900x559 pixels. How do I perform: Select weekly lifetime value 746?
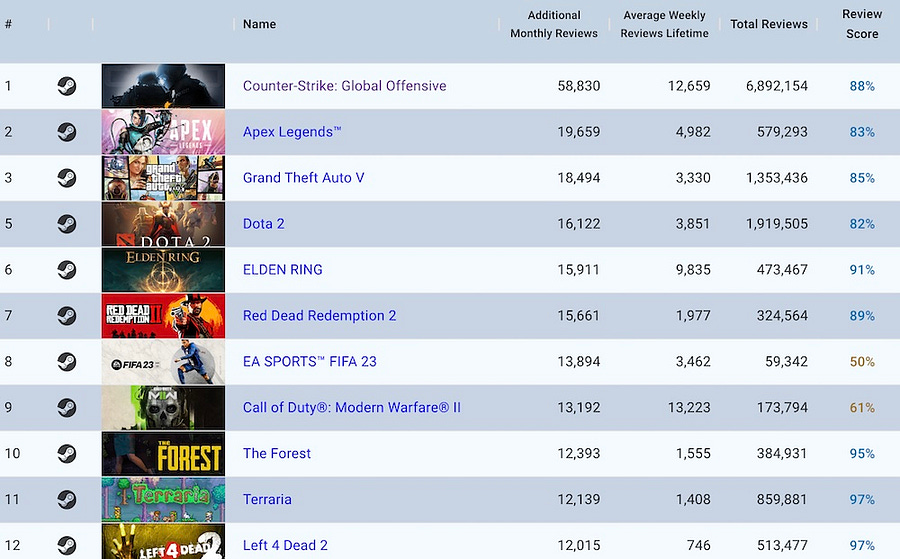(699, 545)
